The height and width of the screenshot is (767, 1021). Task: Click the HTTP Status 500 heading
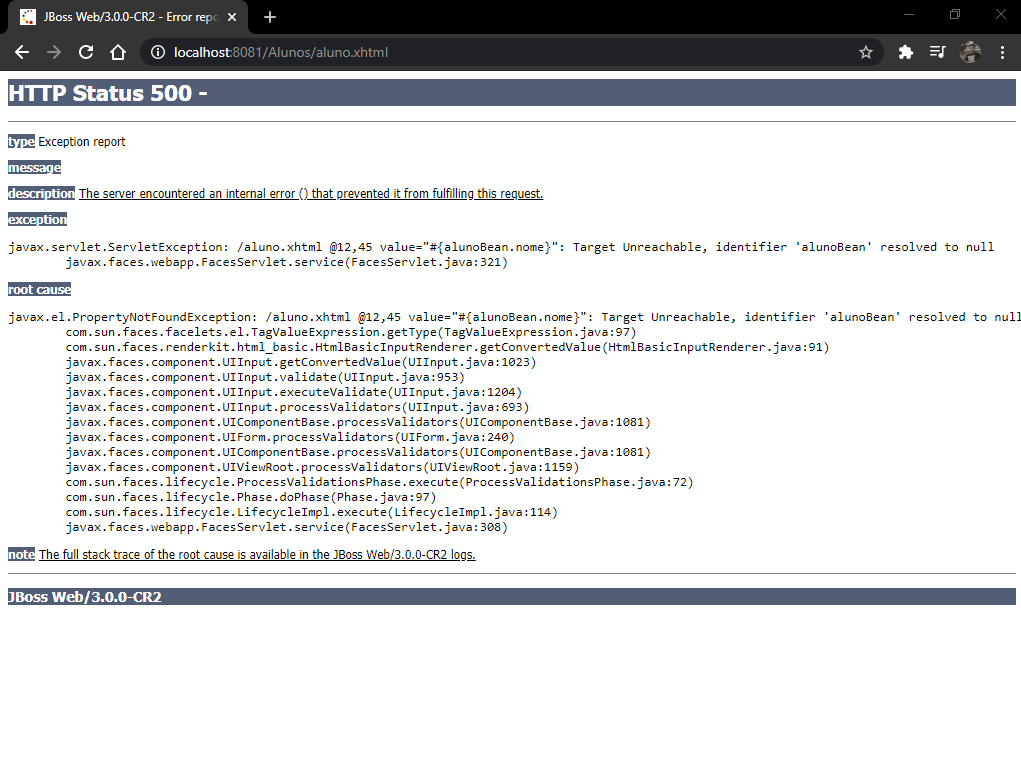pos(511,93)
